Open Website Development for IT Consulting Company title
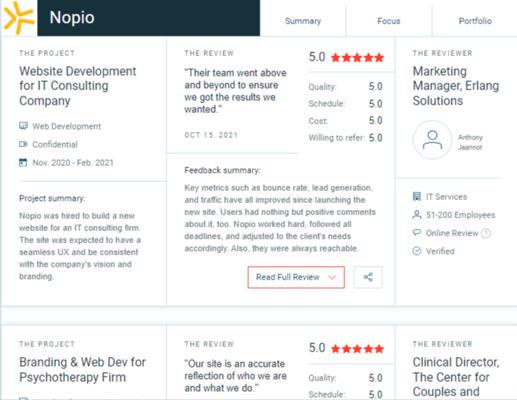Viewport: 517px width, 400px height. 78,86
